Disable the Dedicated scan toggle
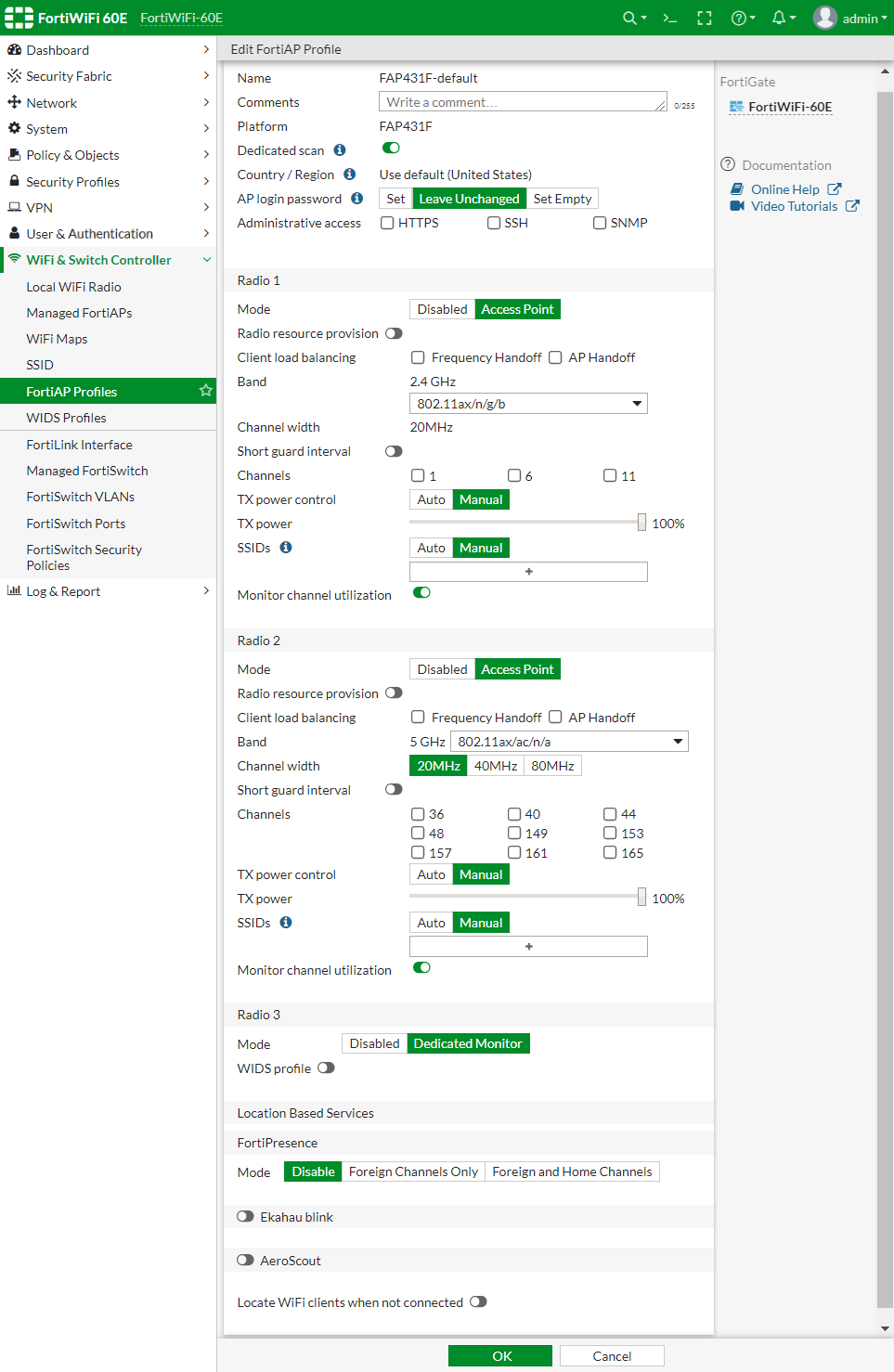The height and width of the screenshot is (1372, 894). [x=391, y=148]
